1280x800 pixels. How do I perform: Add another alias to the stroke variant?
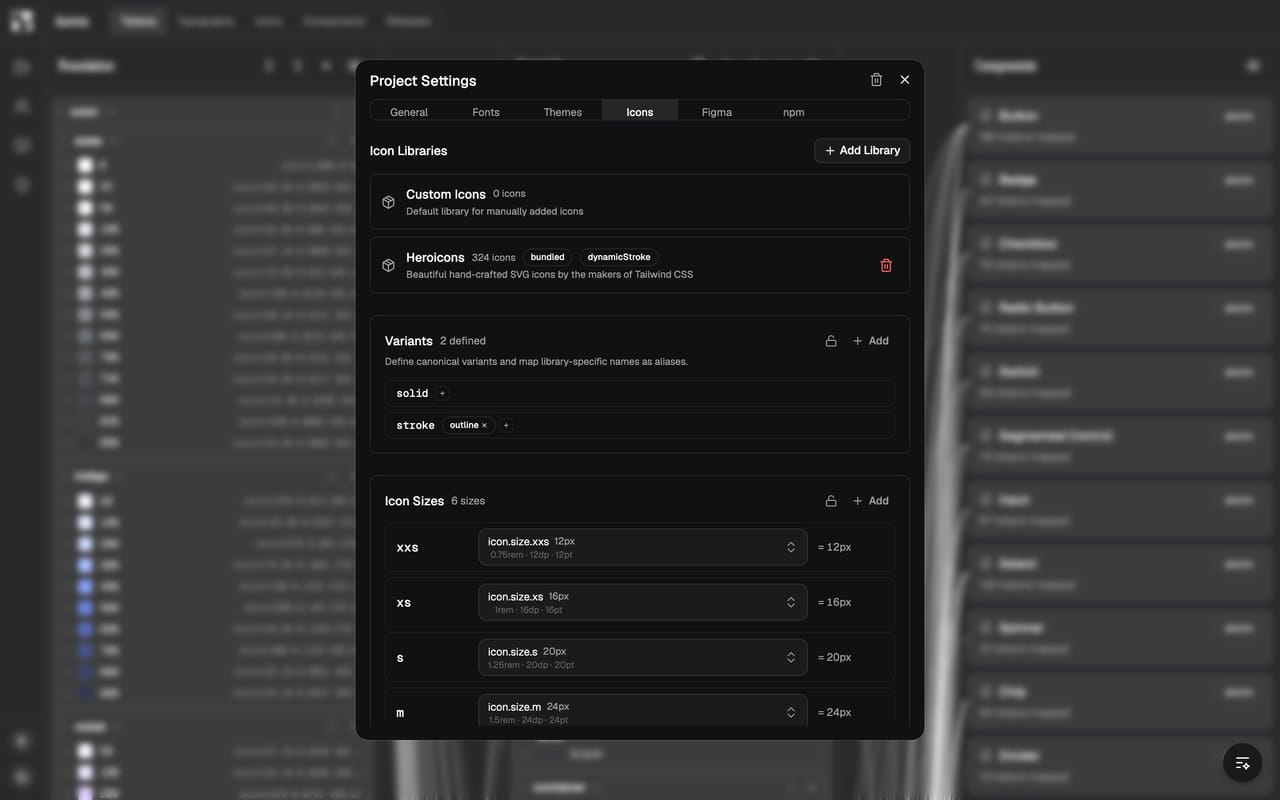[506, 425]
